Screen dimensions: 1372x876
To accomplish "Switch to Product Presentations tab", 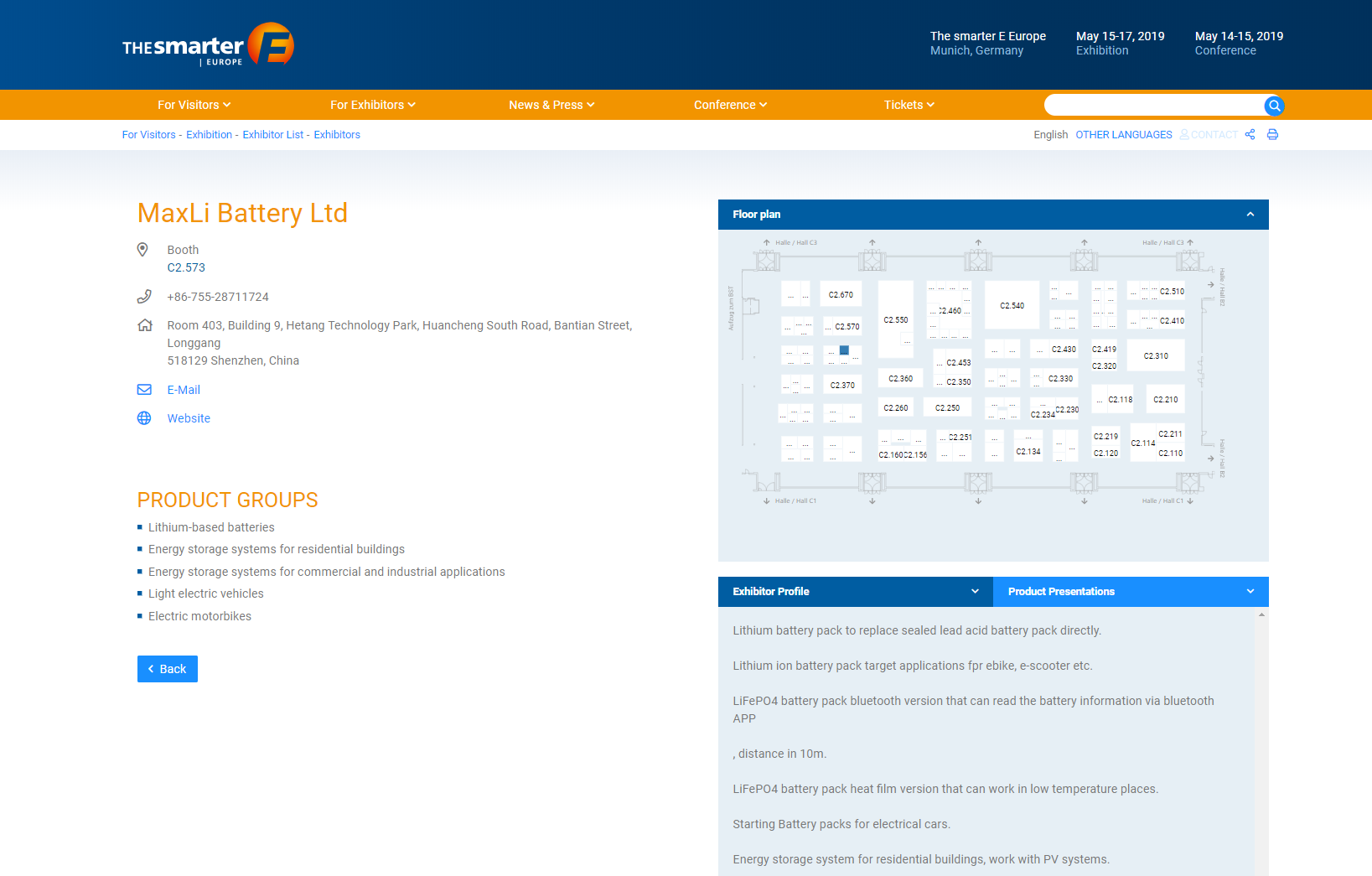I will tap(1131, 592).
